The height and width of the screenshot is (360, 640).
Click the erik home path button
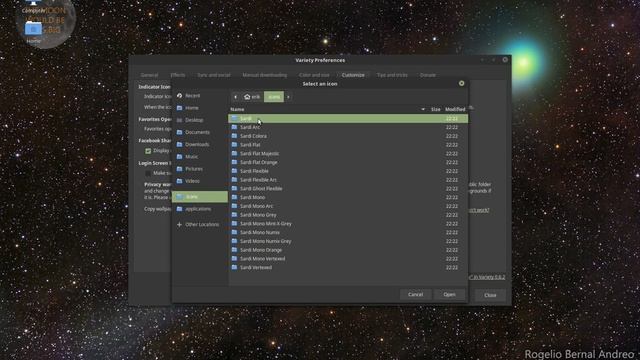click(252, 97)
